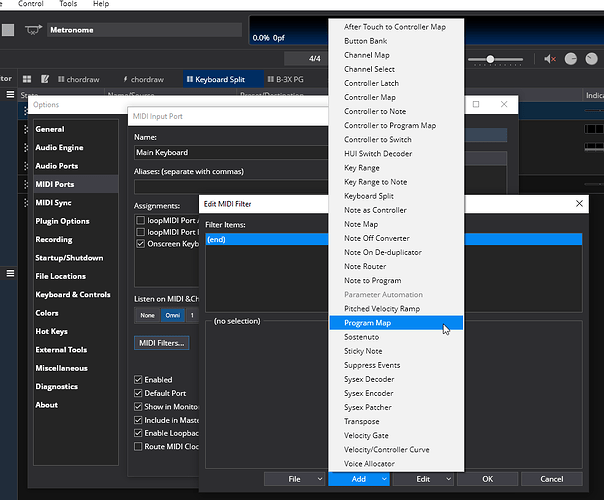The height and width of the screenshot is (500, 604).
Task: Open the grid view icon near the rack tabs
Action: 27,79
